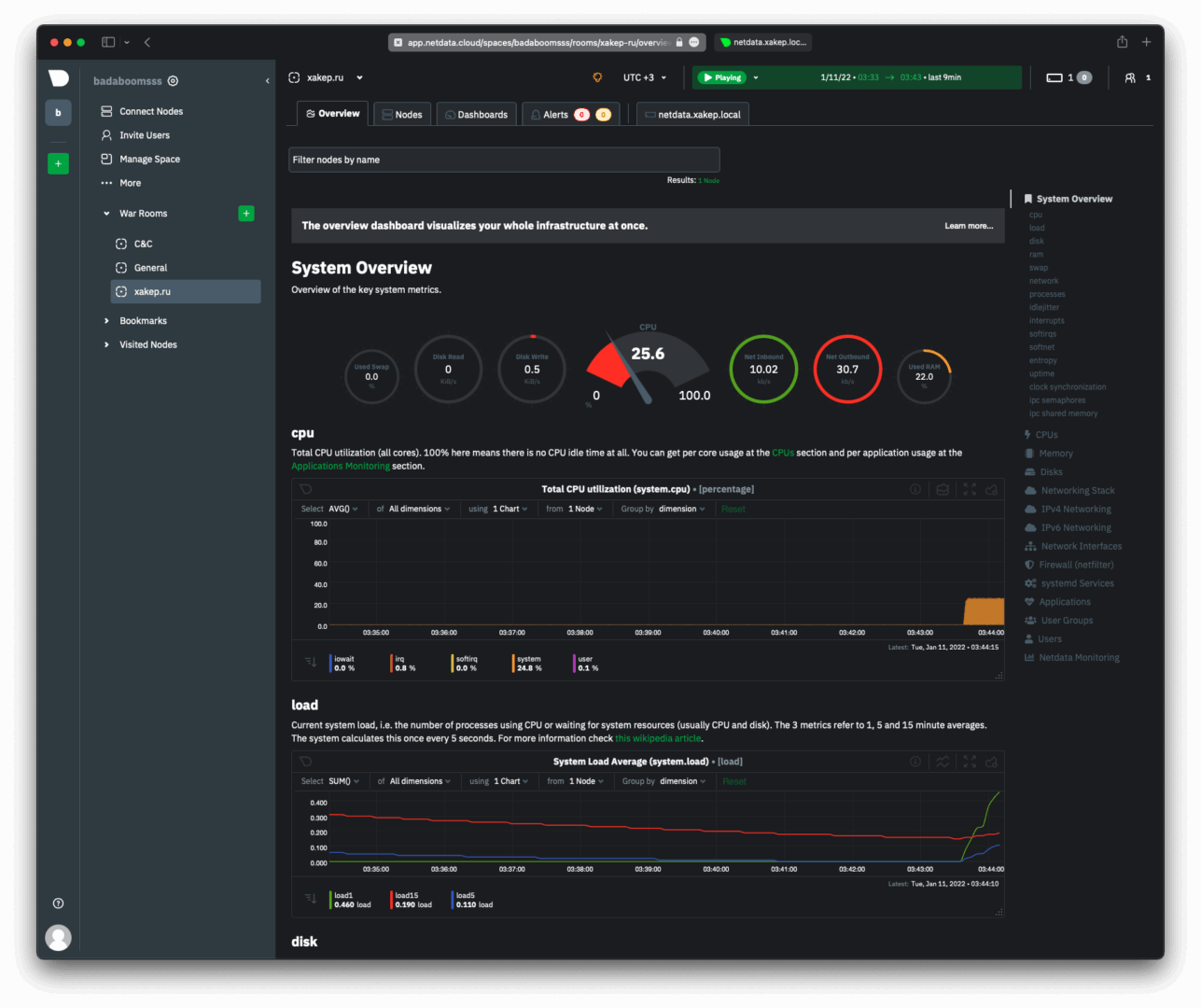Expand the More options menu

point(121,183)
